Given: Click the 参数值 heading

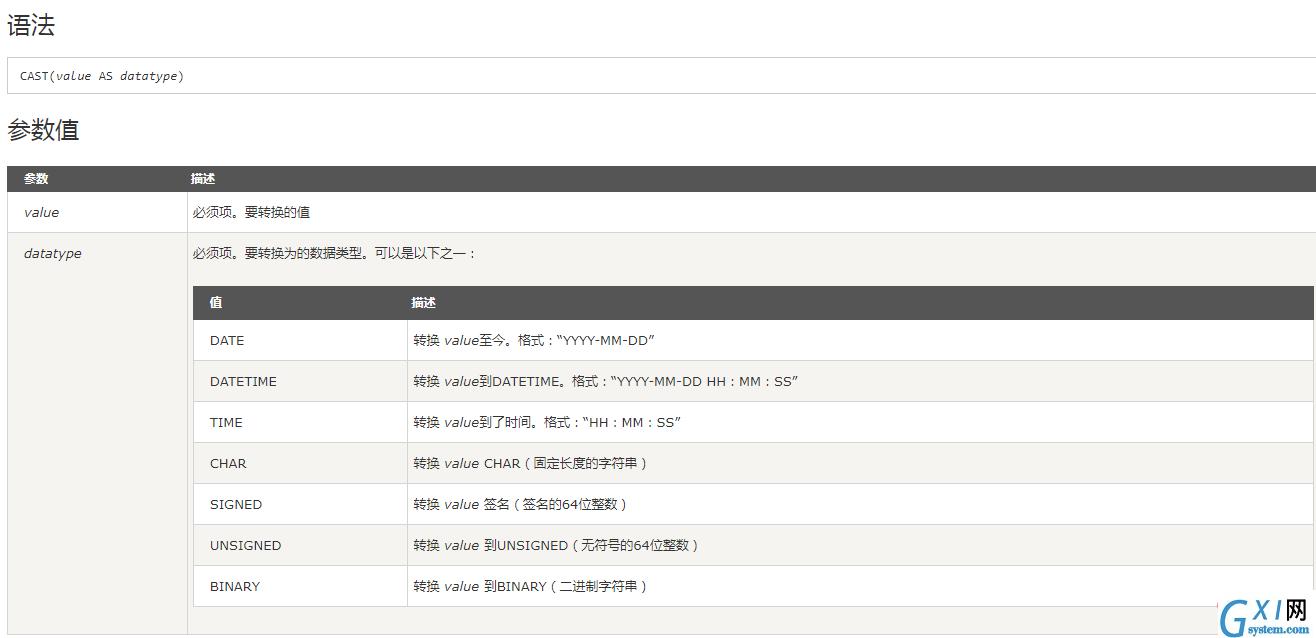Looking at the screenshot, I should pyautogui.click(x=43, y=130).
